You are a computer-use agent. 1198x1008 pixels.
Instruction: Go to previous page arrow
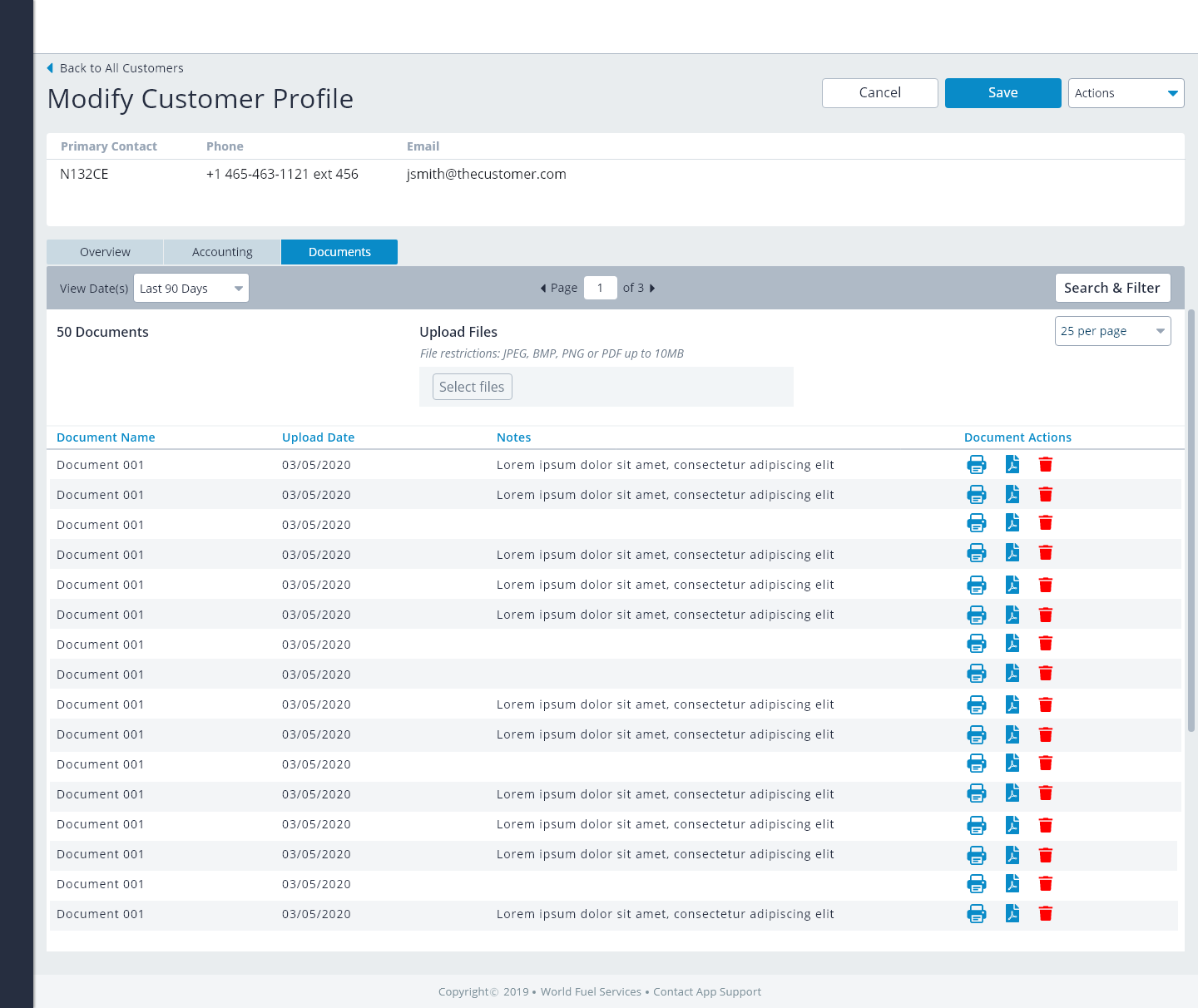tap(543, 289)
